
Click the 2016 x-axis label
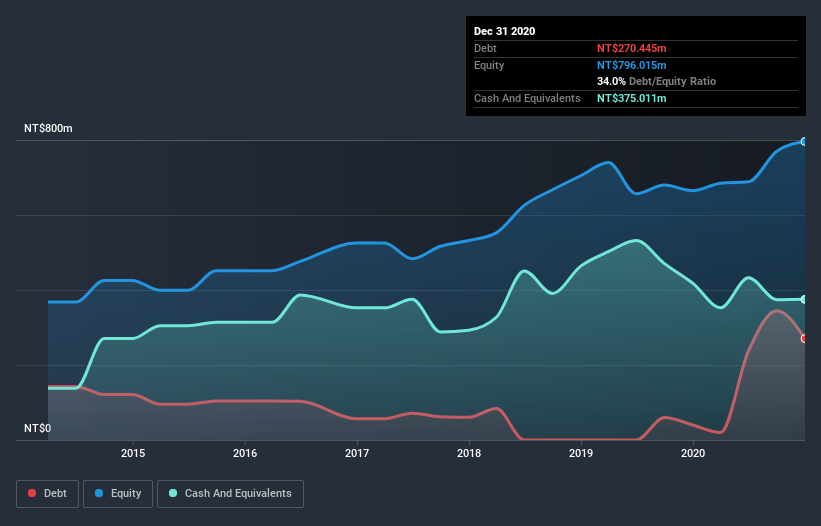click(x=245, y=453)
